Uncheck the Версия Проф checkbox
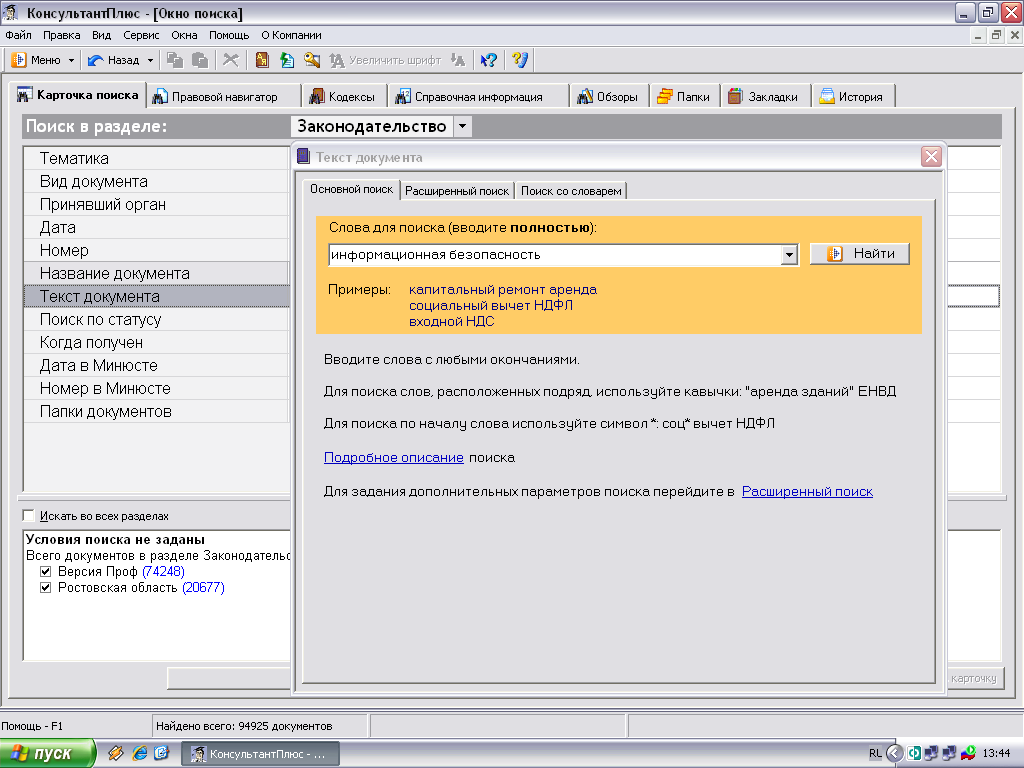 [x=45, y=571]
